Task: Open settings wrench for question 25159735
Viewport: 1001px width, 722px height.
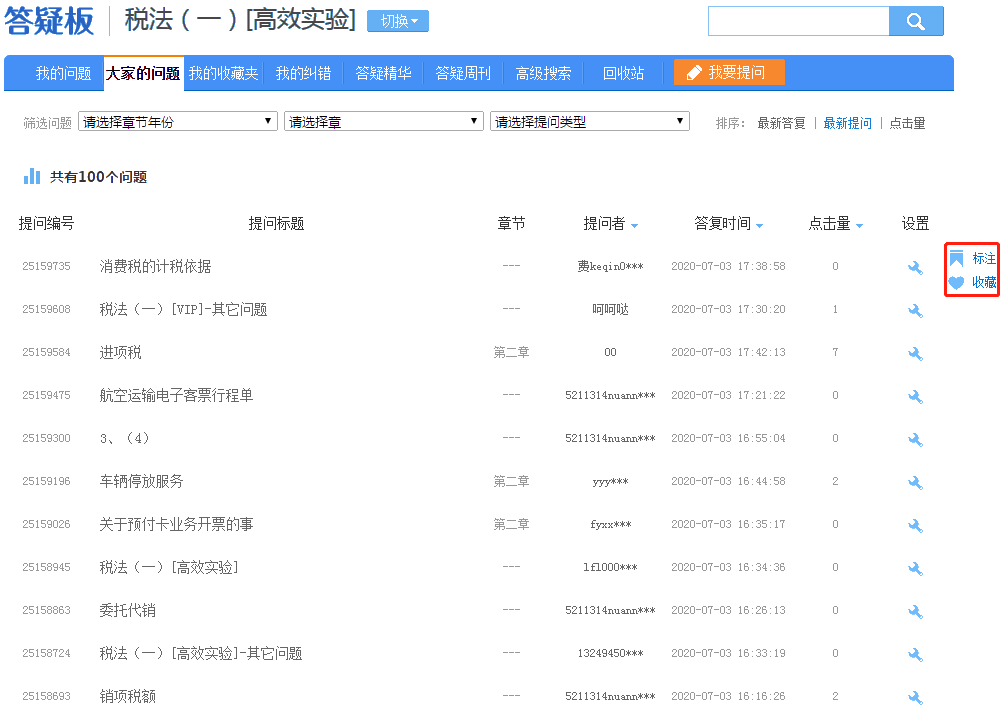Action: coord(915,267)
